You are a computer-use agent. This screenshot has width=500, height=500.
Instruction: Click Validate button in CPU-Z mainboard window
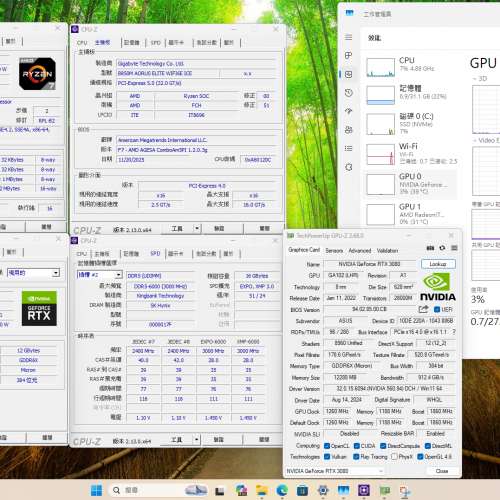point(219,229)
